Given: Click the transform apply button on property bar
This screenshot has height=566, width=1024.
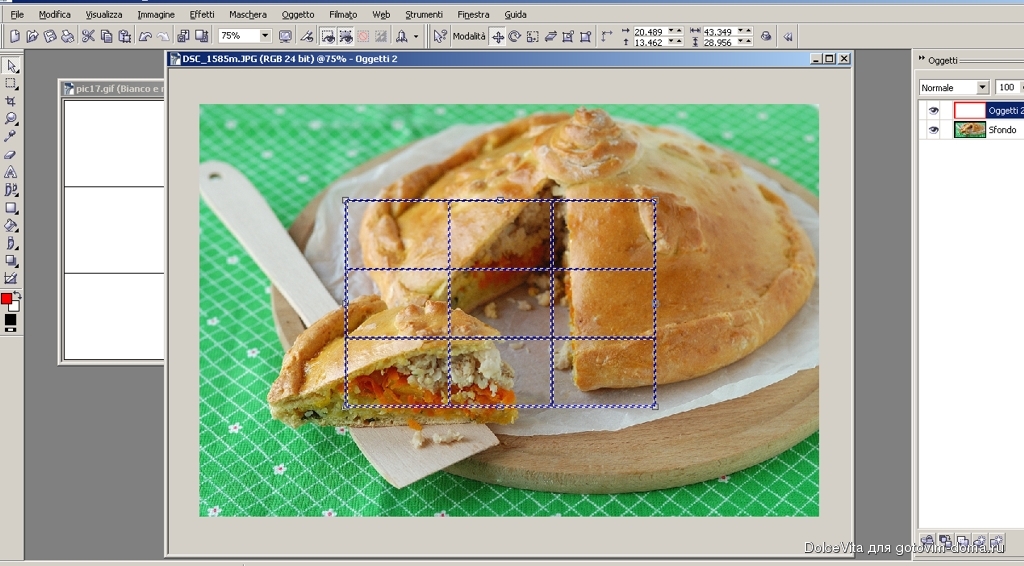Looking at the screenshot, I should click(x=766, y=37).
